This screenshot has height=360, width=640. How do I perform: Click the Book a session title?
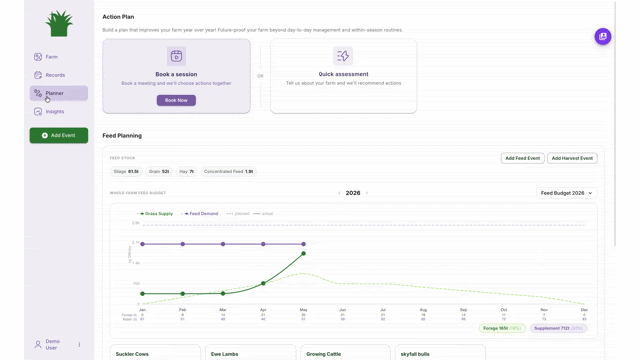click(x=176, y=74)
